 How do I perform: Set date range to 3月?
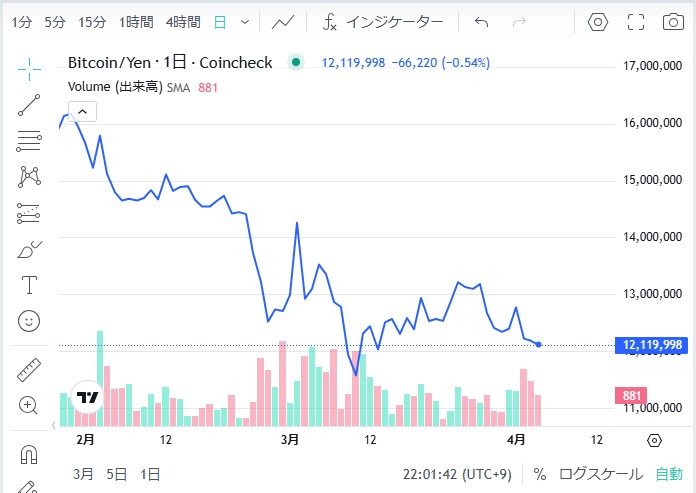click(x=84, y=473)
